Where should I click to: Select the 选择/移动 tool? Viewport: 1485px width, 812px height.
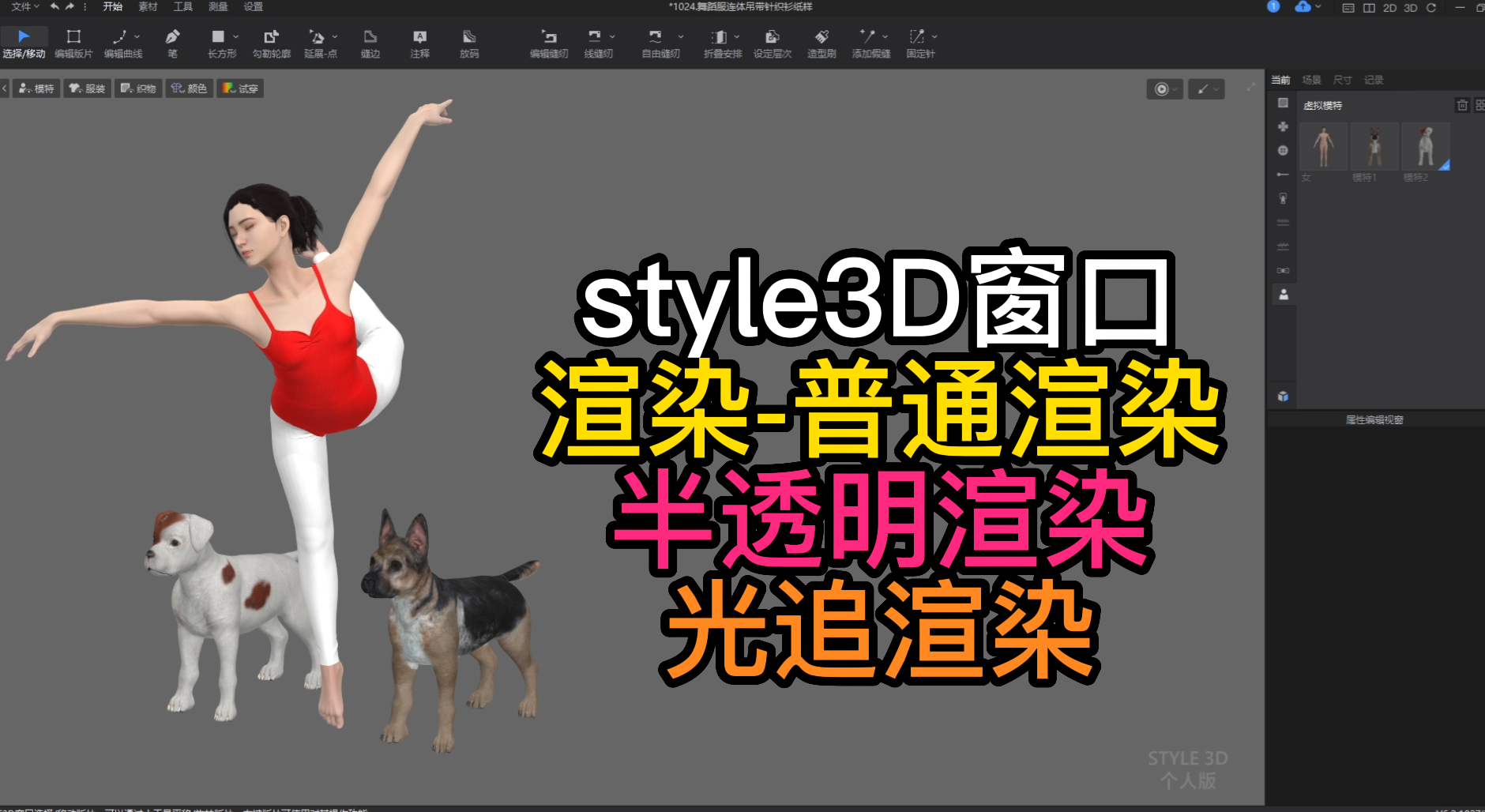click(x=24, y=43)
